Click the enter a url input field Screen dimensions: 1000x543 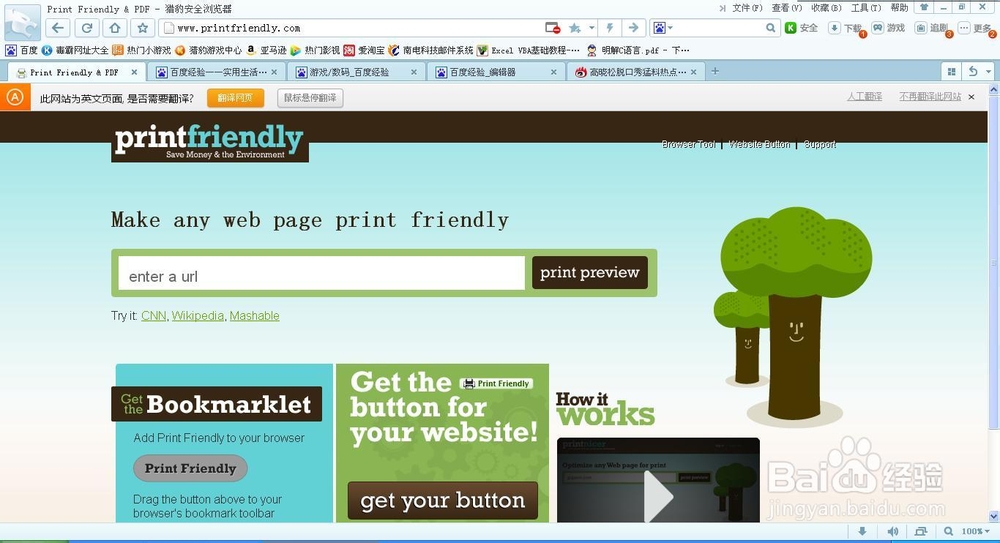321,273
